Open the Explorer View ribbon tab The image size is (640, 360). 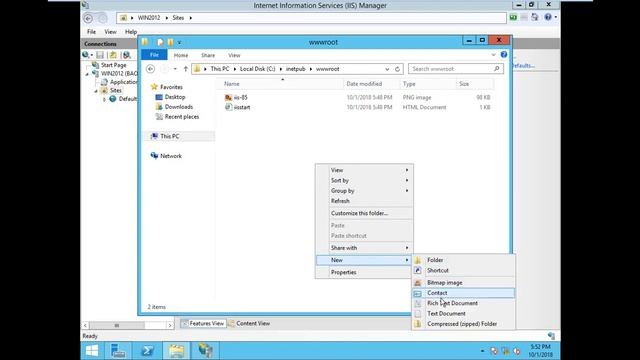[x=234, y=55]
